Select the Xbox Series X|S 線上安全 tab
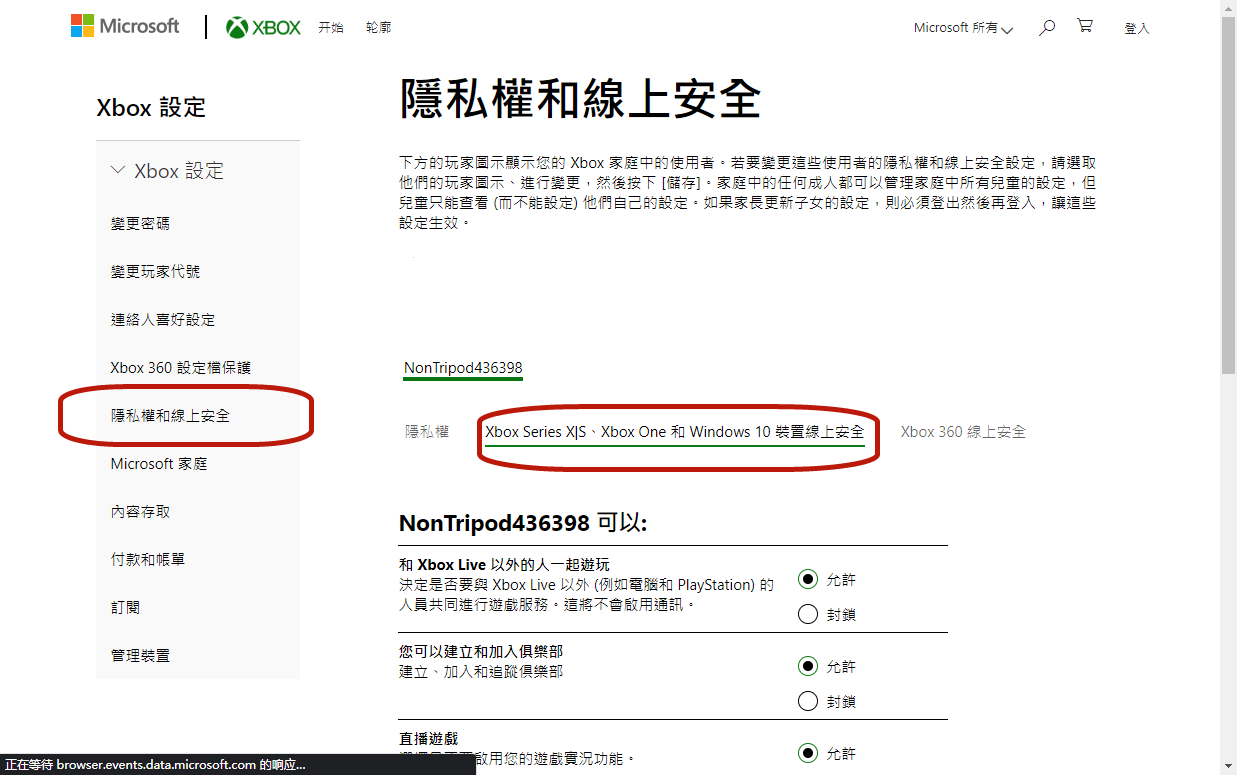 pyautogui.click(x=674, y=432)
